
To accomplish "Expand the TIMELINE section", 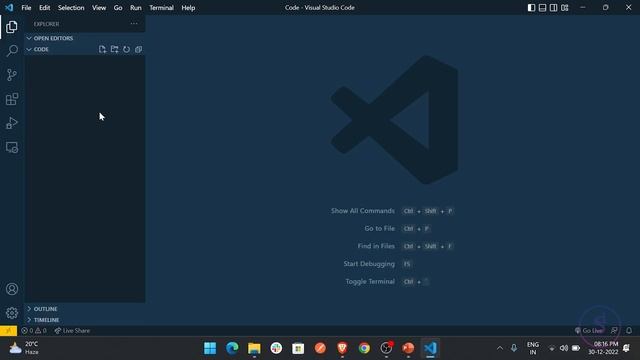I will coord(85,320).
